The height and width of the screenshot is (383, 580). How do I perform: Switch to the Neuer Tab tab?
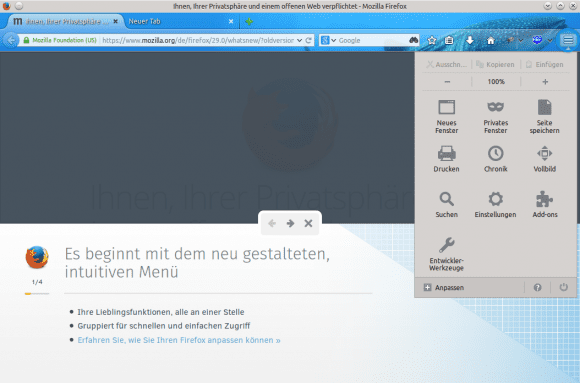(178, 21)
